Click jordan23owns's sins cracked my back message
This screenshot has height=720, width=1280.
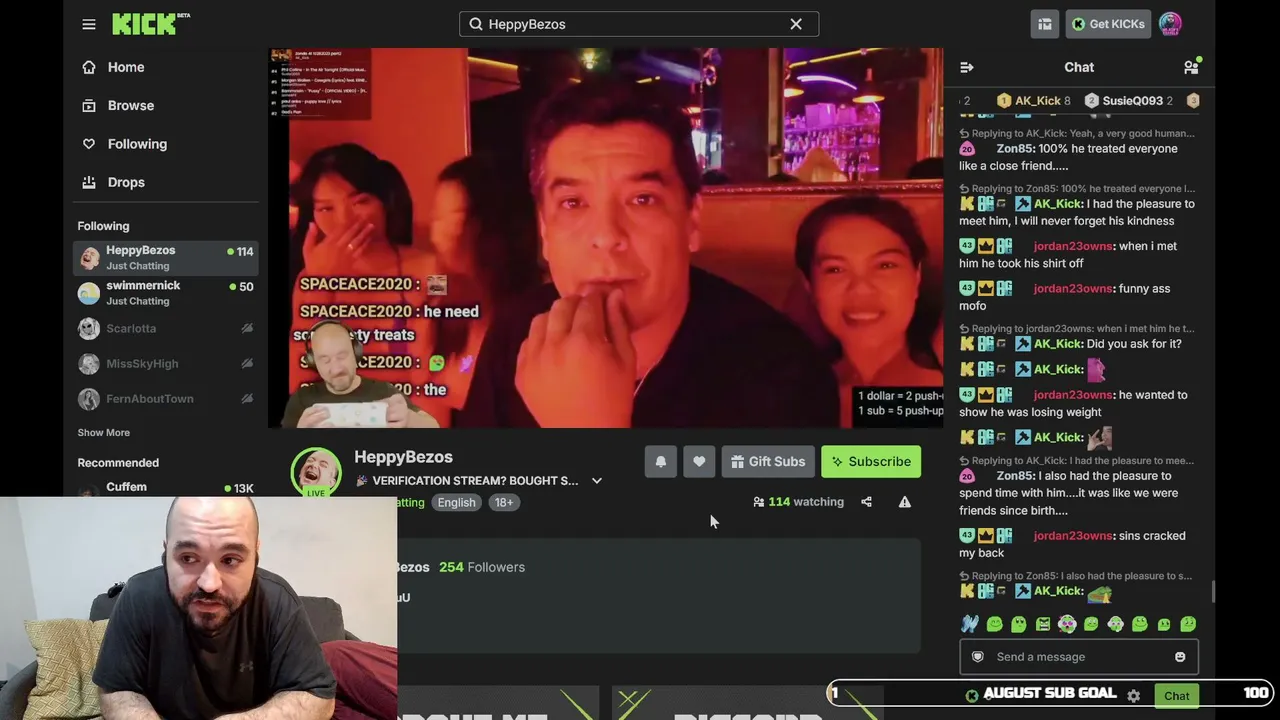pyautogui.click(x=1078, y=544)
